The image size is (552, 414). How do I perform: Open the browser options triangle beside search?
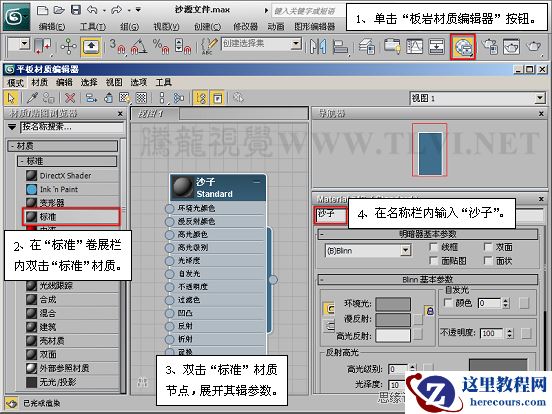pos(12,127)
